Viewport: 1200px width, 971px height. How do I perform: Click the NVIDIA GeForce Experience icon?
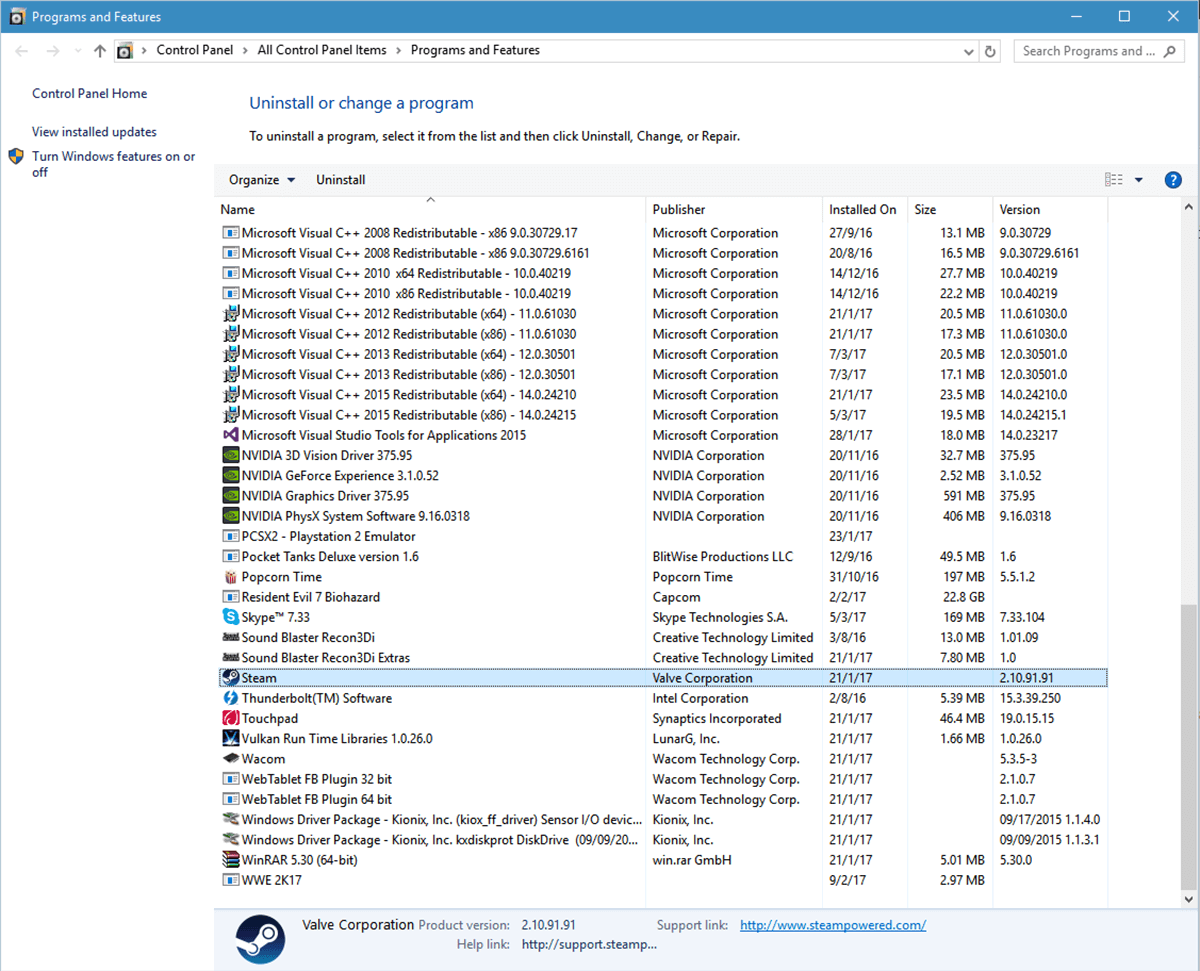[231, 476]
